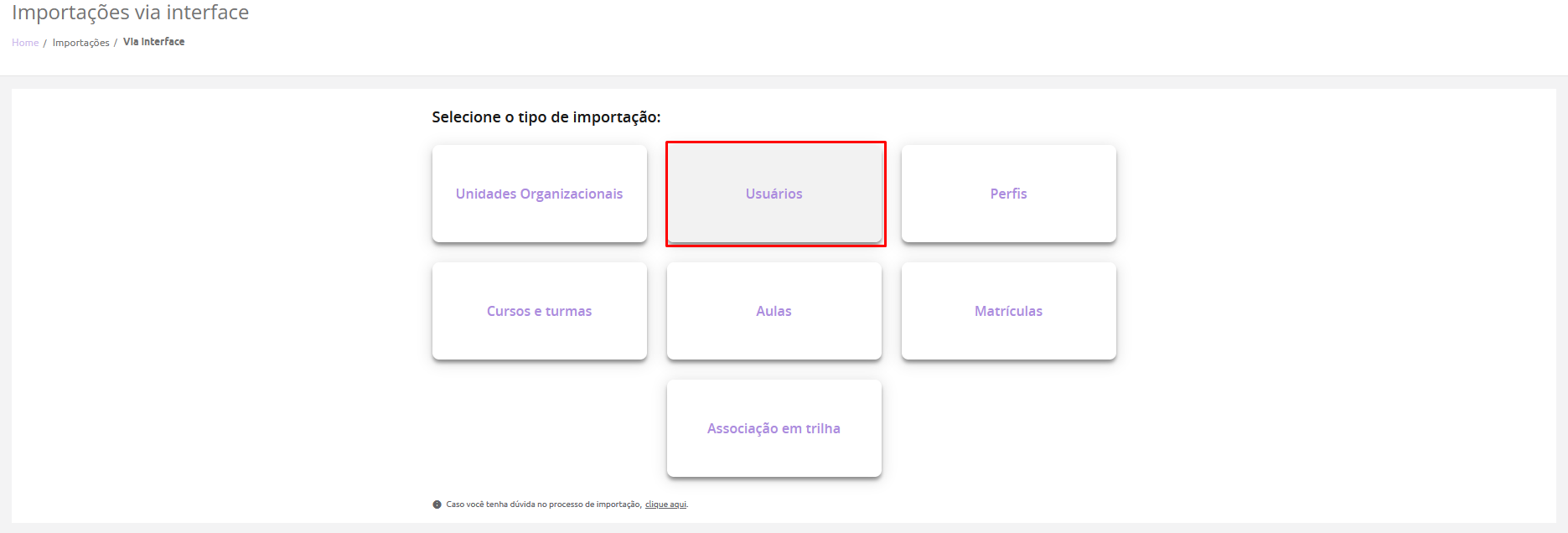Click the info icon beside the help text
Viewport: 1568px width, 533px height.
pos(437,505)
